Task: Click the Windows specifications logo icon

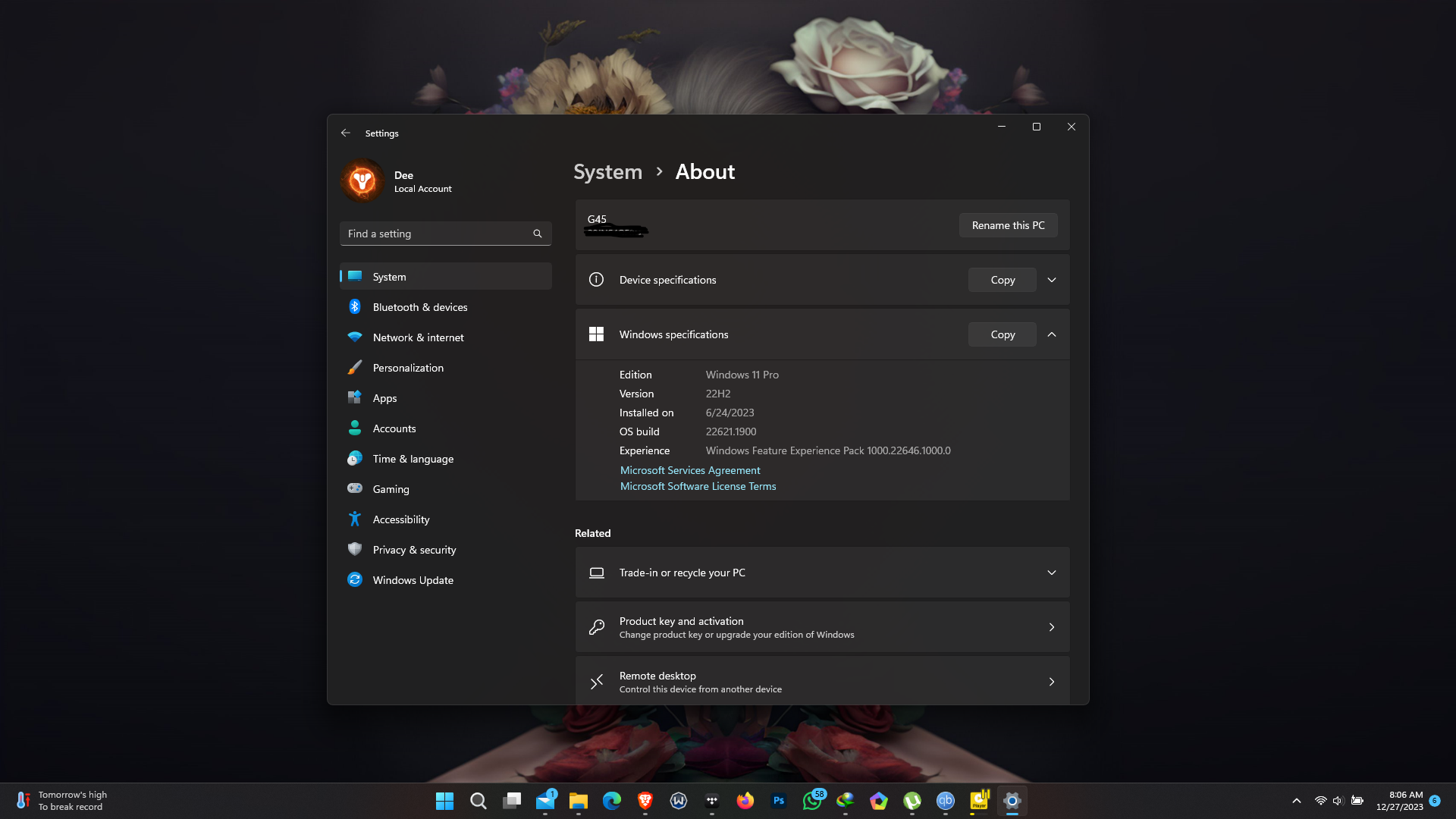Action: tap(596, 334)
